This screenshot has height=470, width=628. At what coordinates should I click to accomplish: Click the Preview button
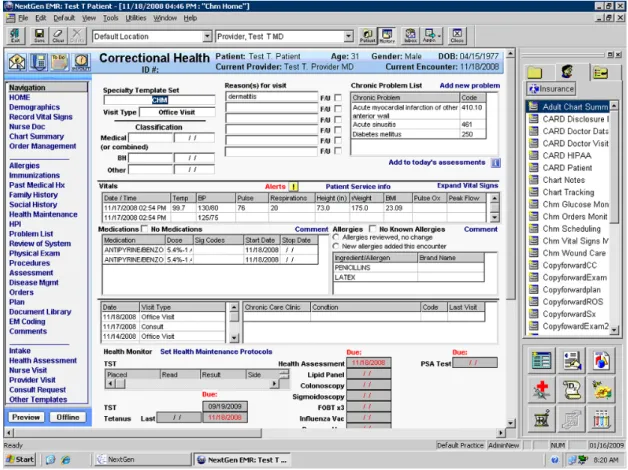tap(26, 417)
